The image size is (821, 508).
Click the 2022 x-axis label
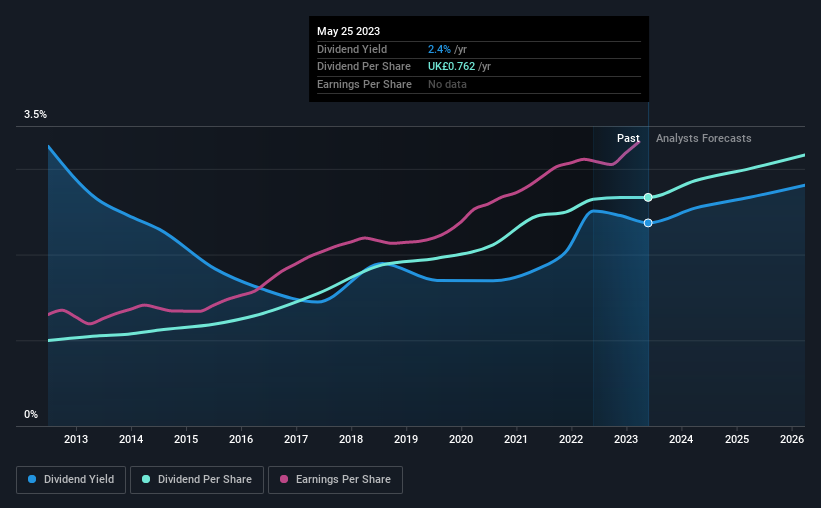[571, 439]
